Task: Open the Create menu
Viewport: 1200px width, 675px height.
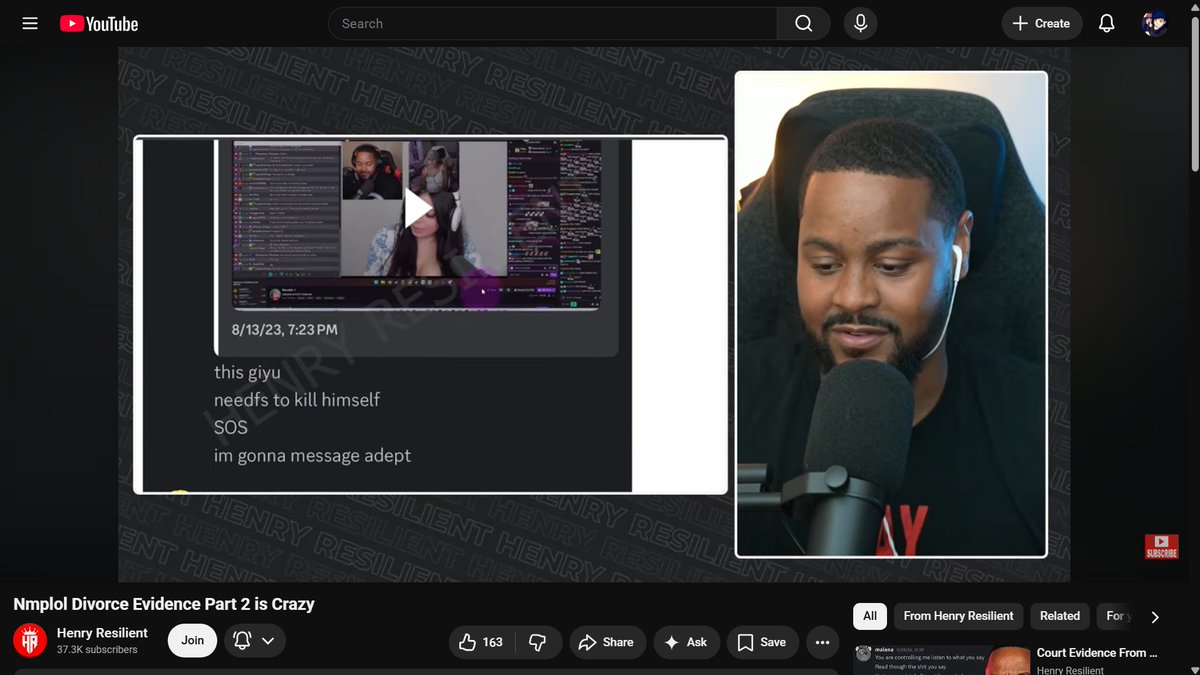Action: point(1041,23)
